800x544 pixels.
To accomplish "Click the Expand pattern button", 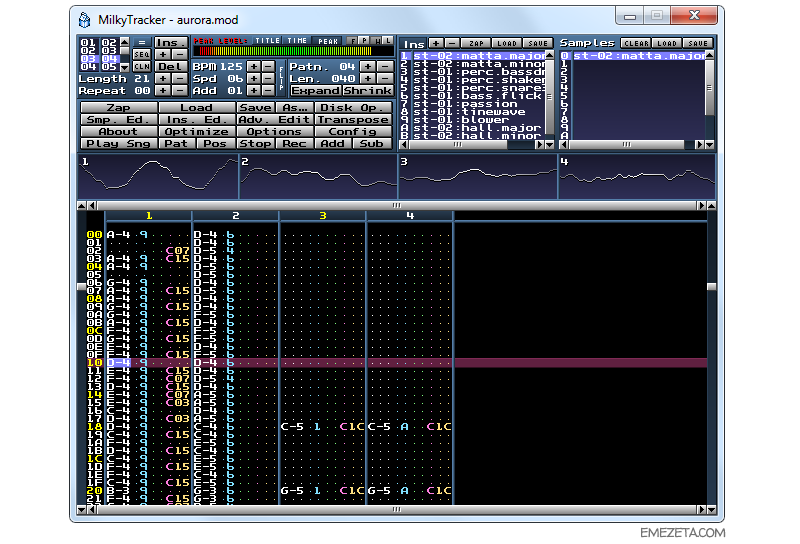I will click(x=316, y=90).
